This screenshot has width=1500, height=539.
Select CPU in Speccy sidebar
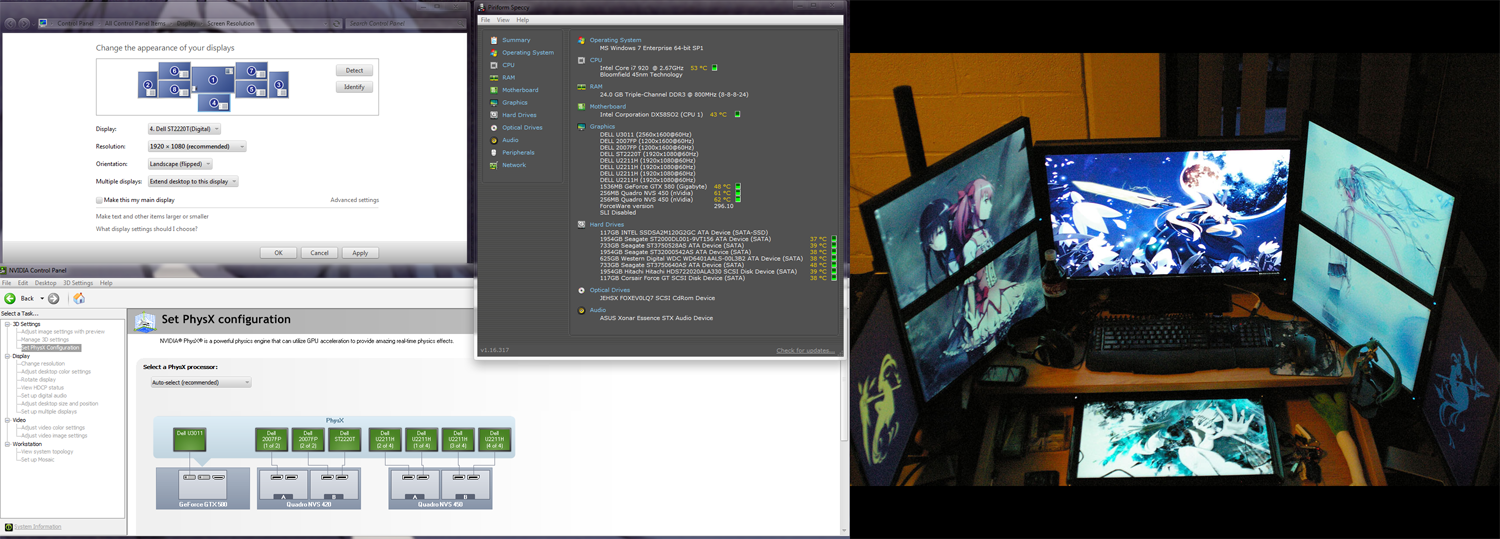tap(508, 65)
